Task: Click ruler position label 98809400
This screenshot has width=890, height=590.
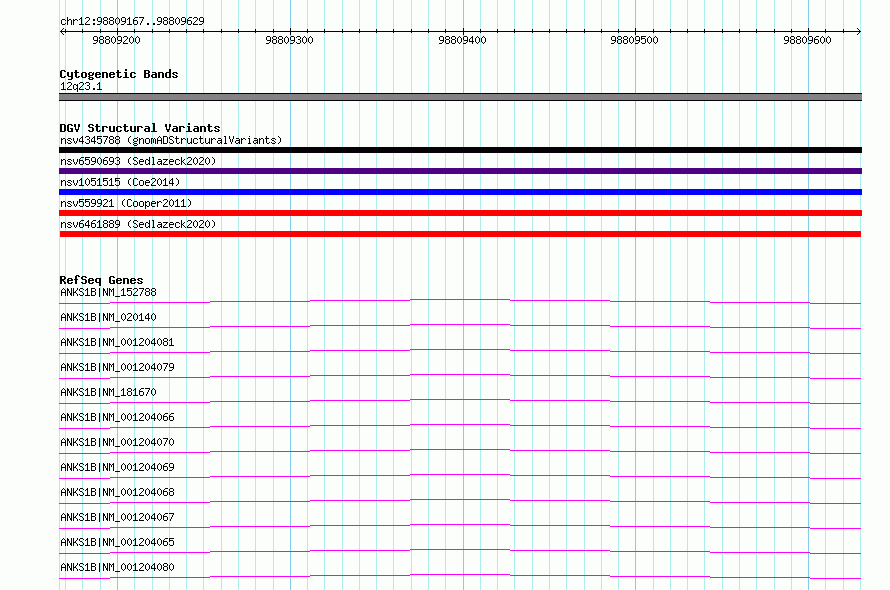Action: click(x=463, y=40)
